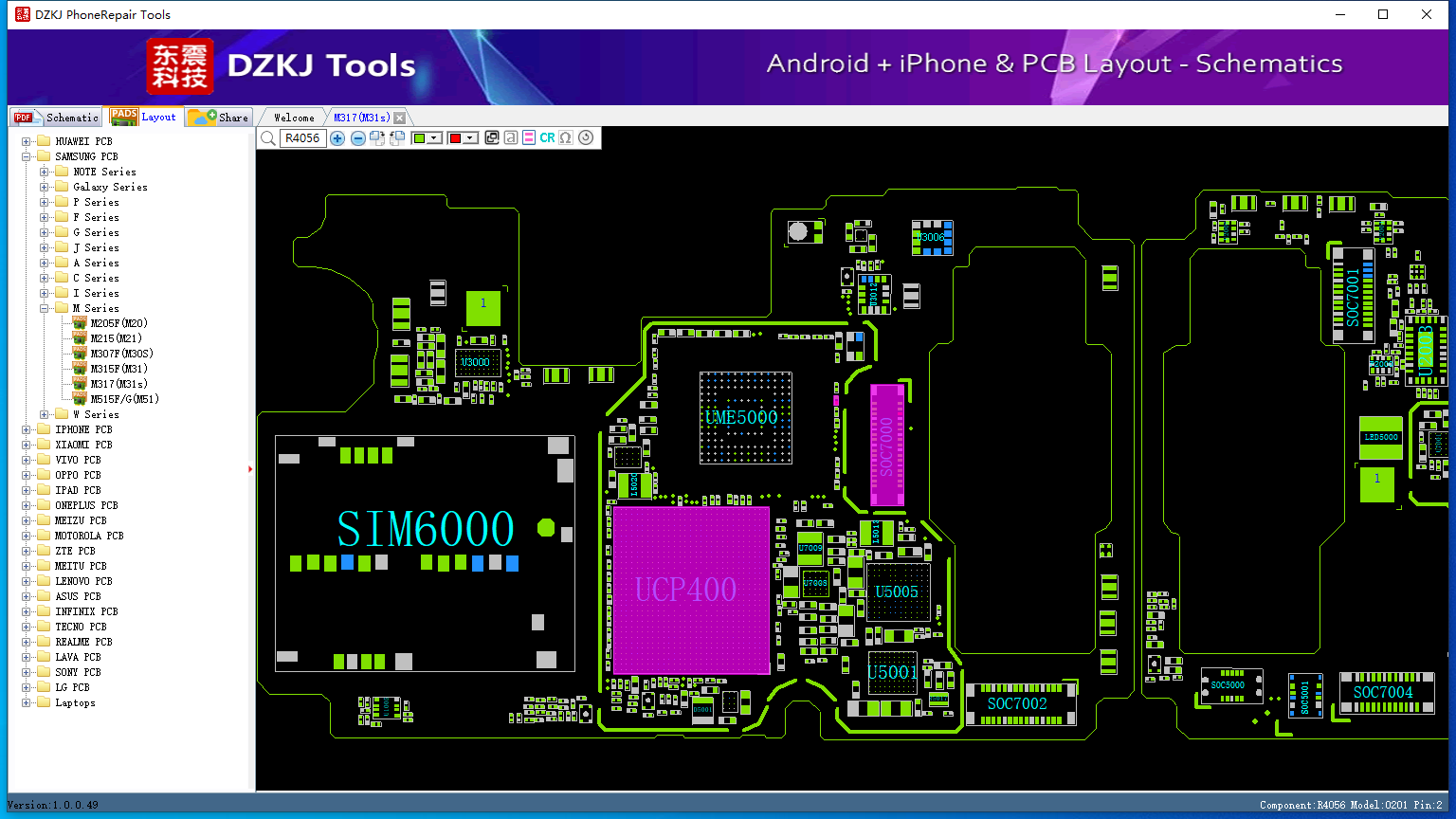This screenshot has height=819, width=1456.
Task: Click the first page-flip icon after the minus
Action: 377,138
